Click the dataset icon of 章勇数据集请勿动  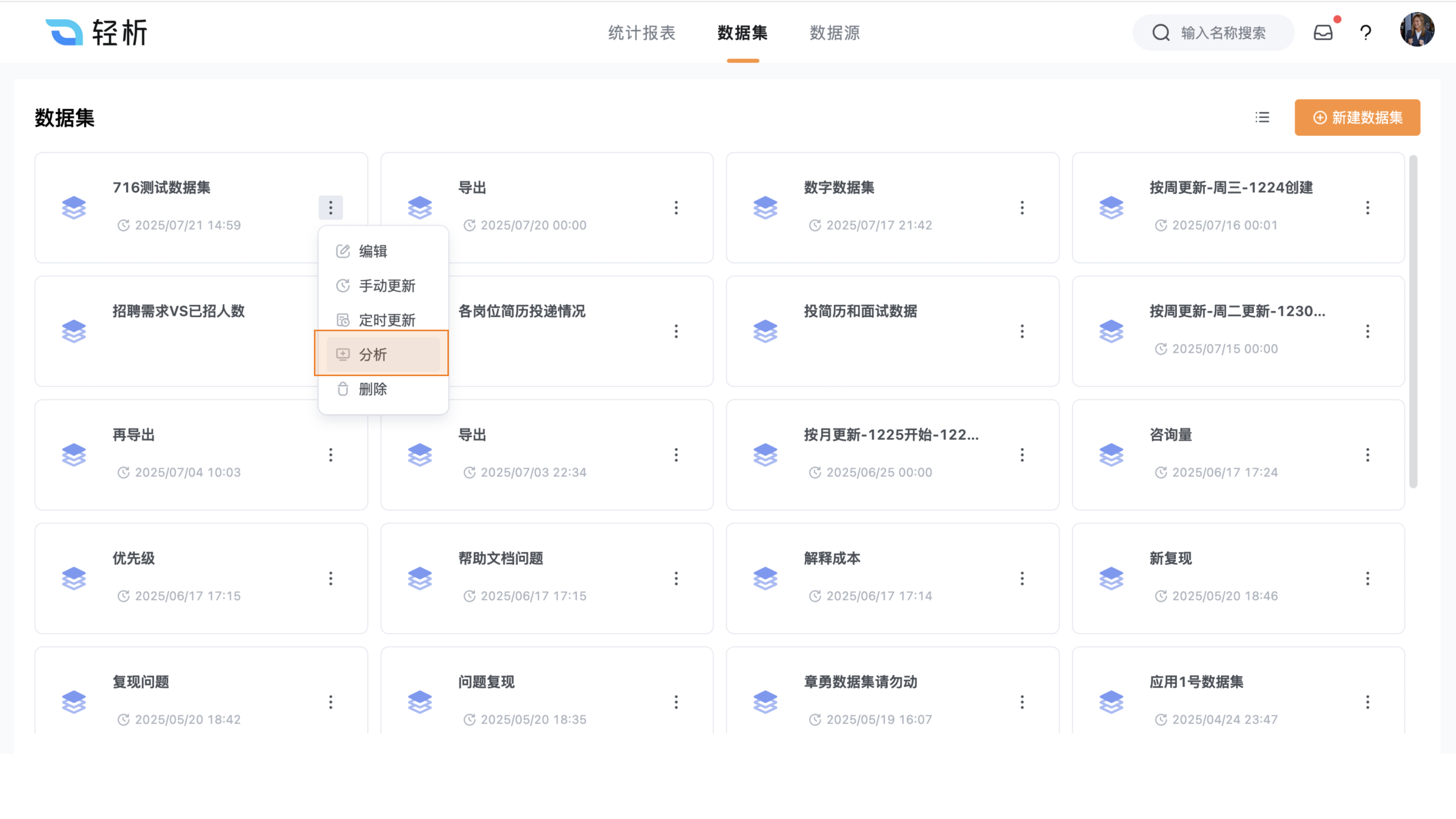pyautogui.click(x=765, y=702)
